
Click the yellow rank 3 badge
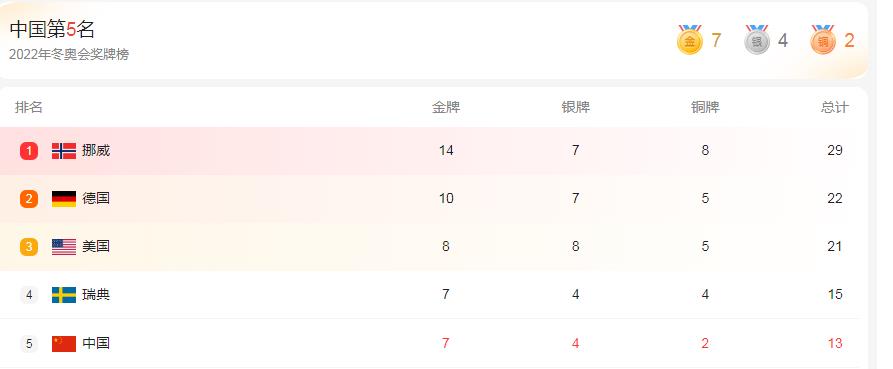pyautogui.click(x=29, y=247)
